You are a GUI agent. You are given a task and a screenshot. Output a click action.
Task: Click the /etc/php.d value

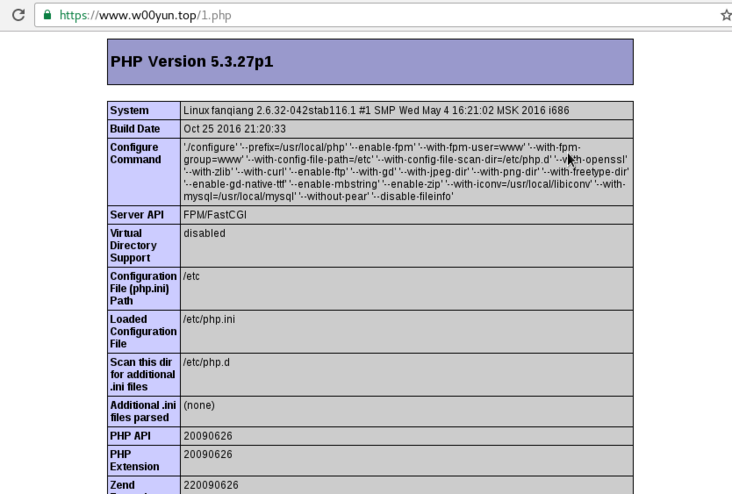click(206, 362)
